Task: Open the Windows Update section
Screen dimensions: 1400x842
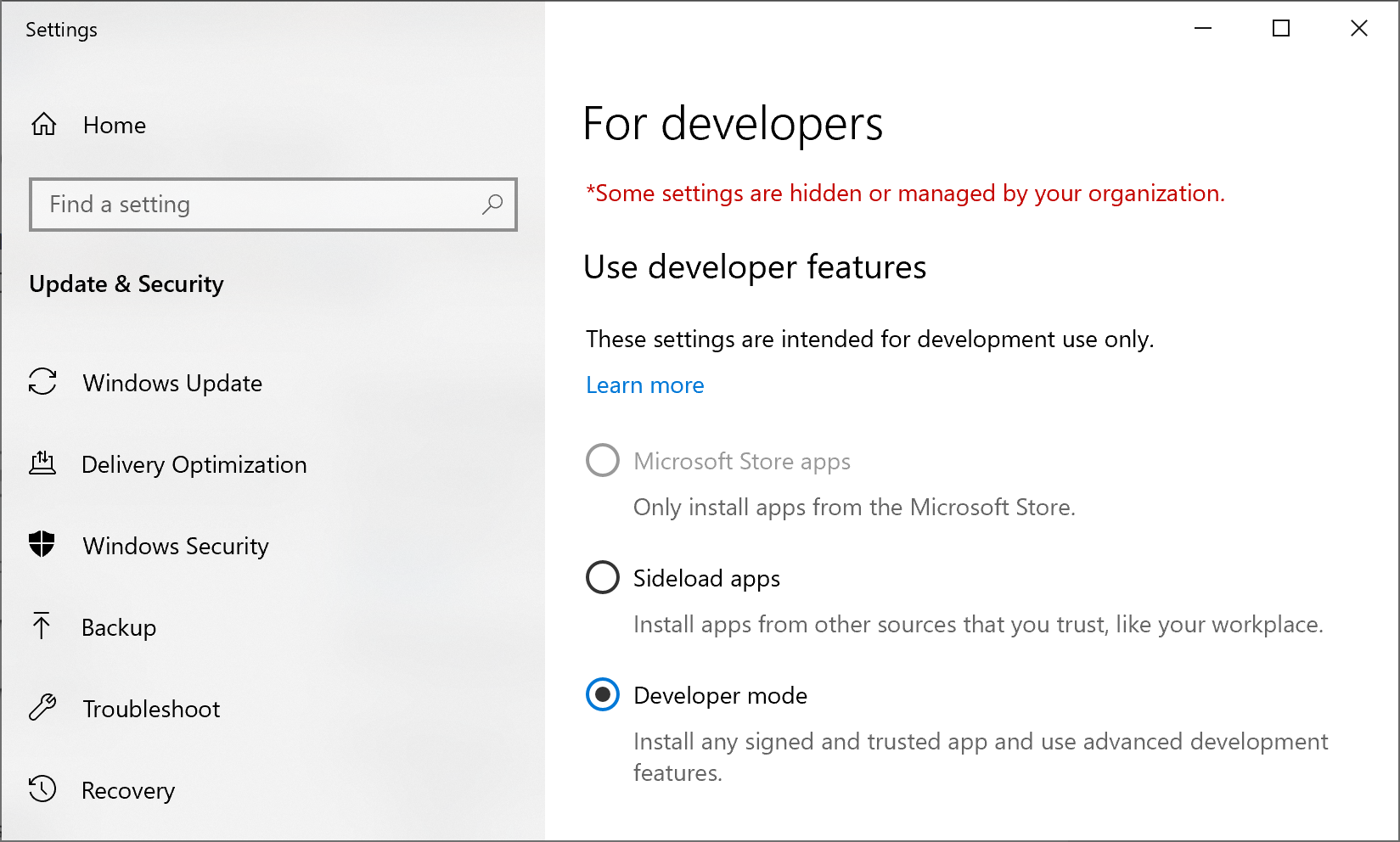Action: 172,383
